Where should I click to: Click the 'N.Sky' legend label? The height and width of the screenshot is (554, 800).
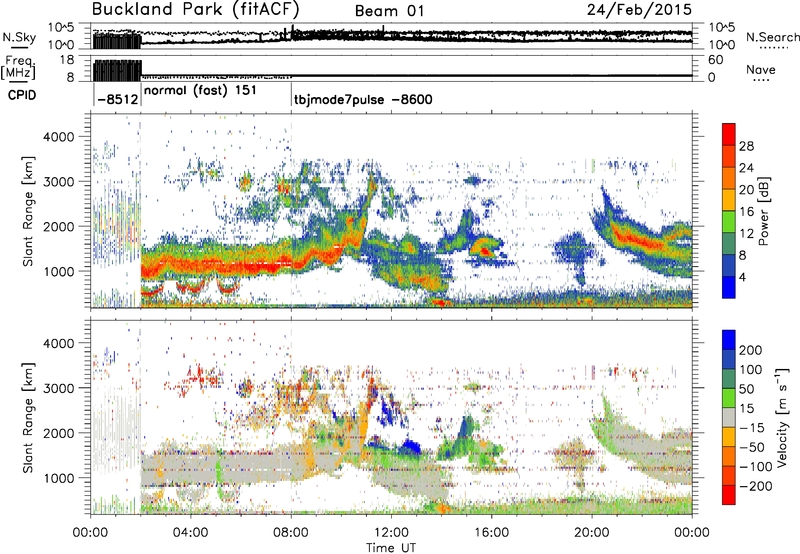[x=19, y=37]
